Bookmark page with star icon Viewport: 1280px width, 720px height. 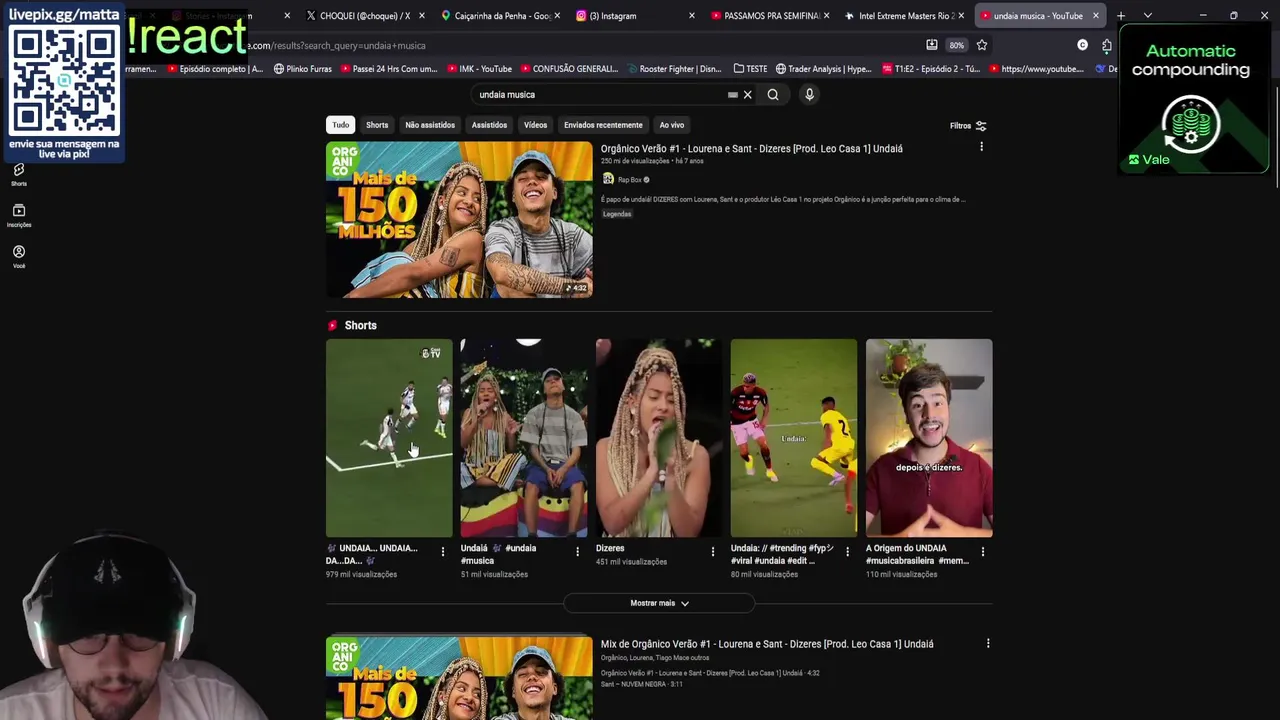click(982, 45)
